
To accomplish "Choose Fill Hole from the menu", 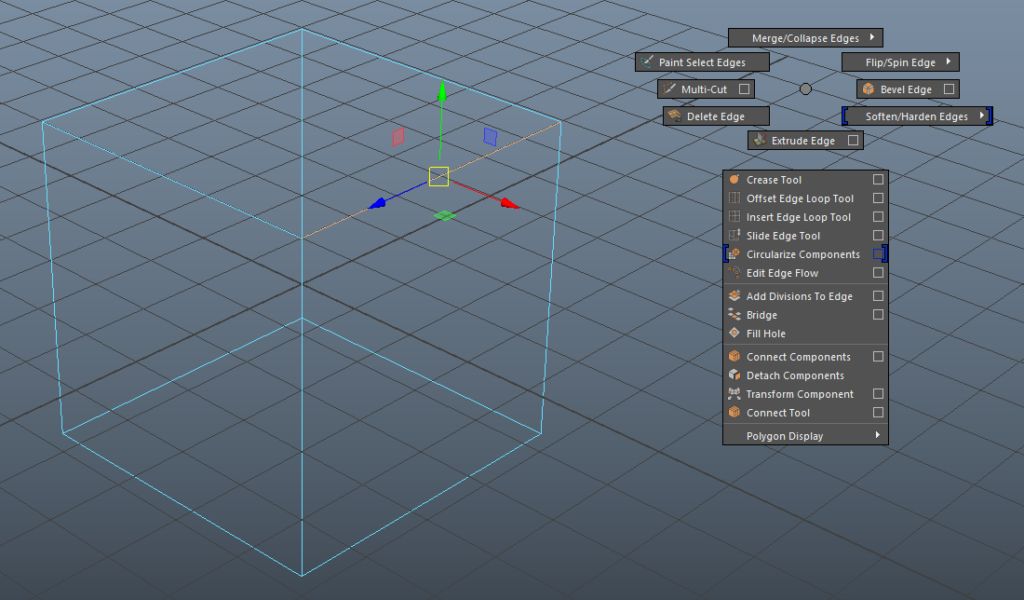I will tap(805, 333).
